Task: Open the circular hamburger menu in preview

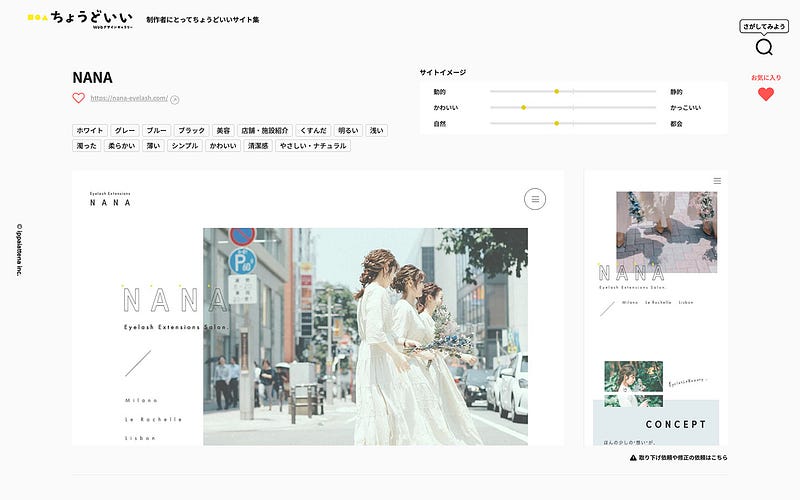Action: click(x=535, y=199)
